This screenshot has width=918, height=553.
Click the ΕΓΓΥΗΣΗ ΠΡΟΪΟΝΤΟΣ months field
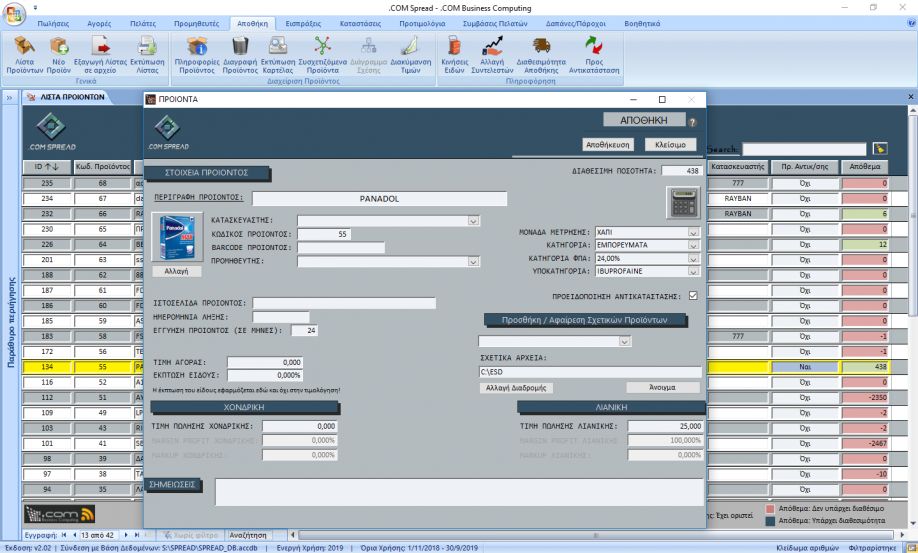coord(304,331)
